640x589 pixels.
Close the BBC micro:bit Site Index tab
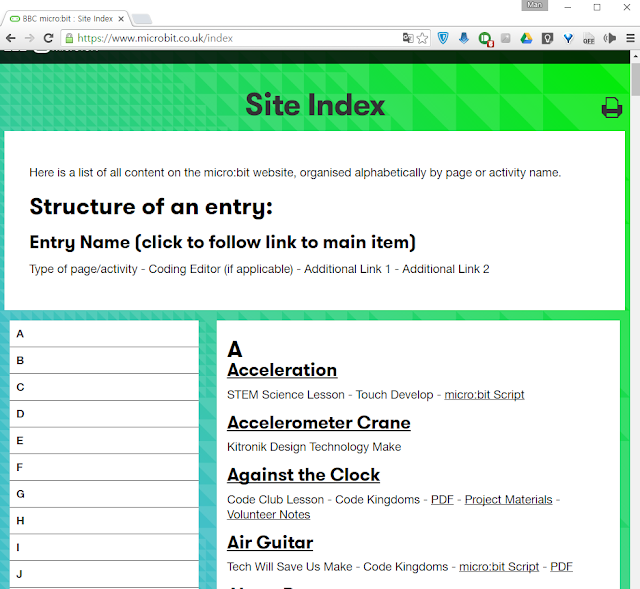(x=121, y=19)
